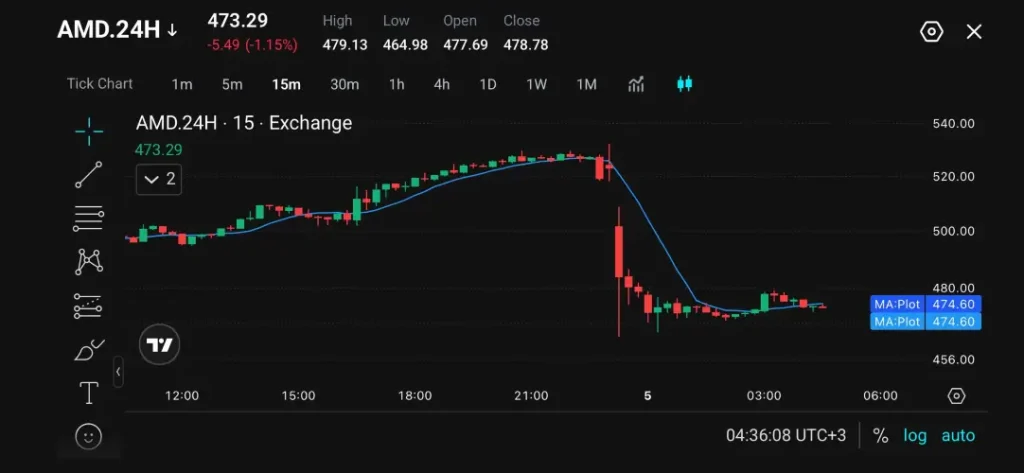This screenshot has height=473, width=1024.
Task: Open the Fibonacci retracement tools
Action: 89,218
